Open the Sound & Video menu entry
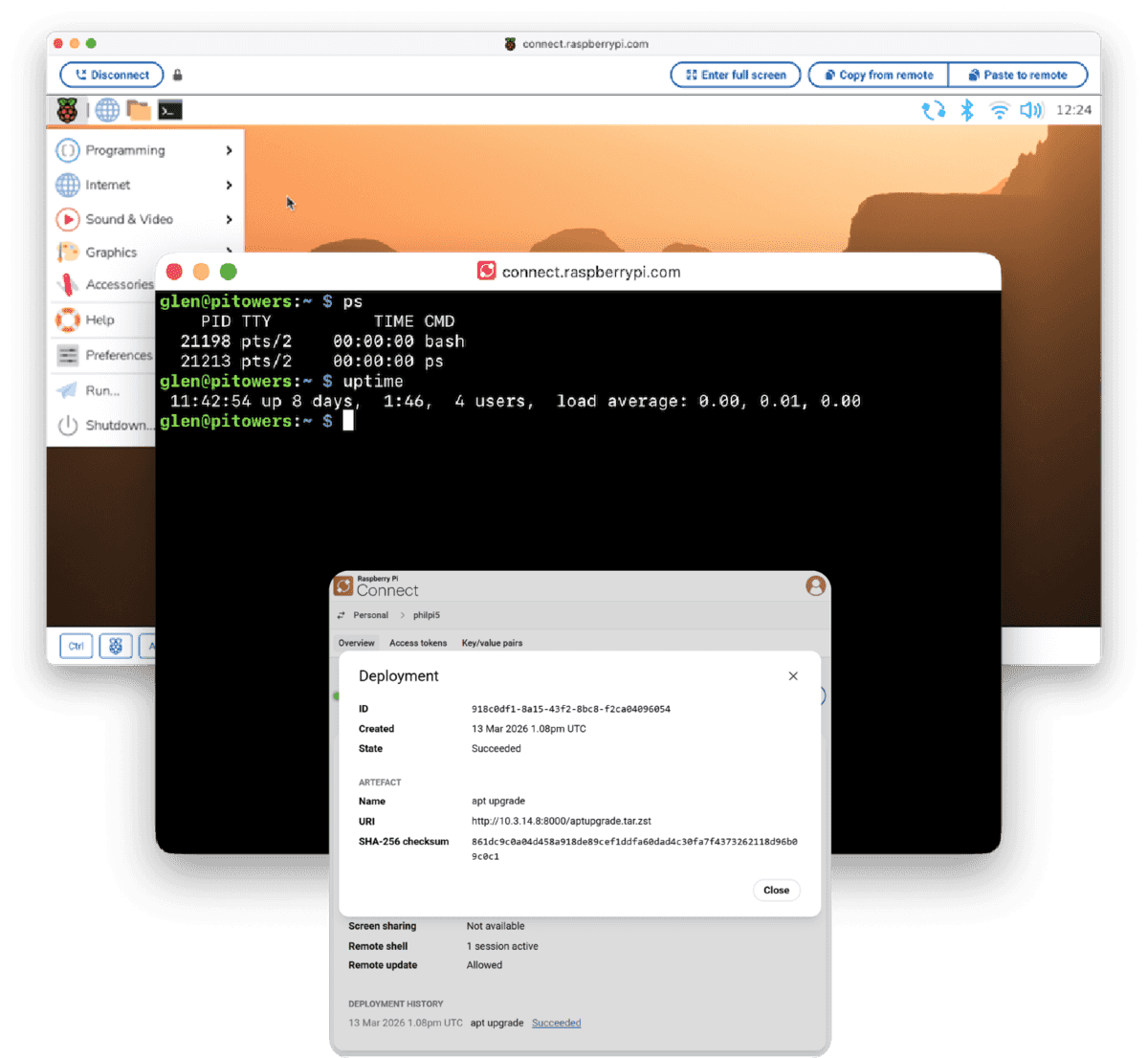The height and width of the screenshot is (1058, 1148). coord(145,219)
